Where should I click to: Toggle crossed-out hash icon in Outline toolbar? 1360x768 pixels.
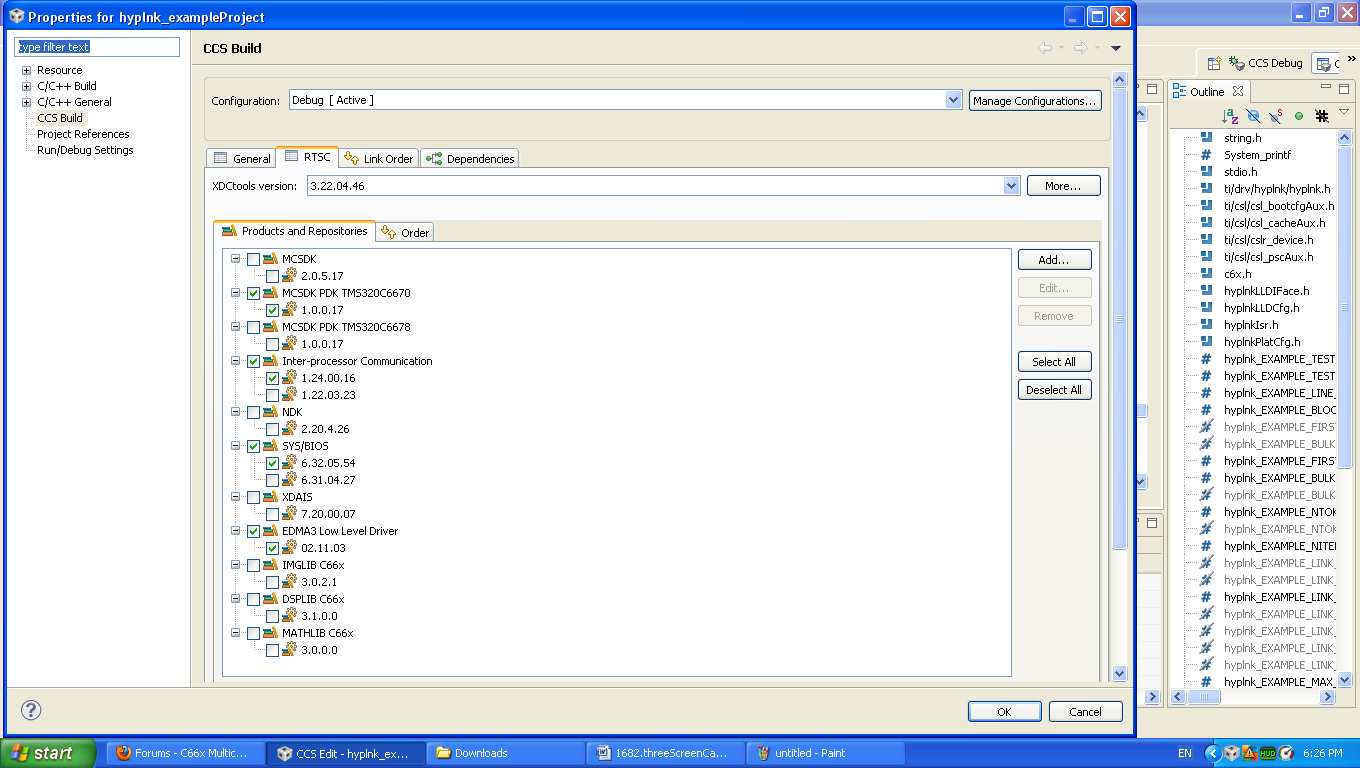point(1322,116)
